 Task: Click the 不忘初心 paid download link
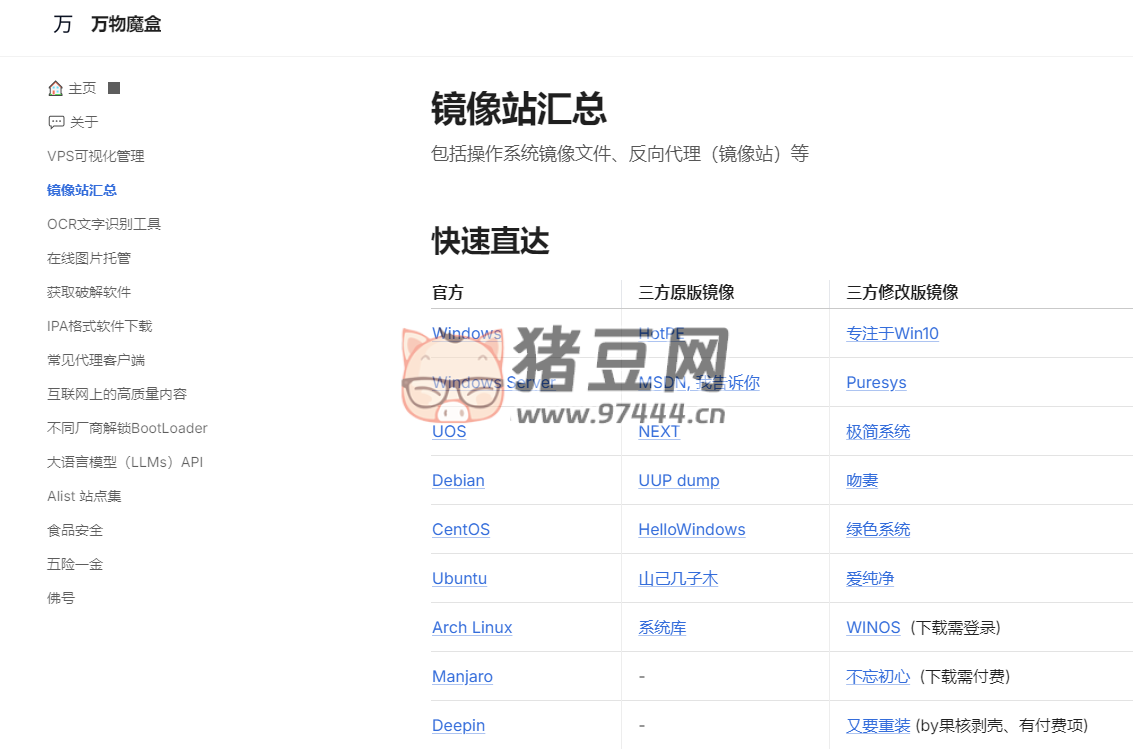pyautogui.click(x=878, y=676)
